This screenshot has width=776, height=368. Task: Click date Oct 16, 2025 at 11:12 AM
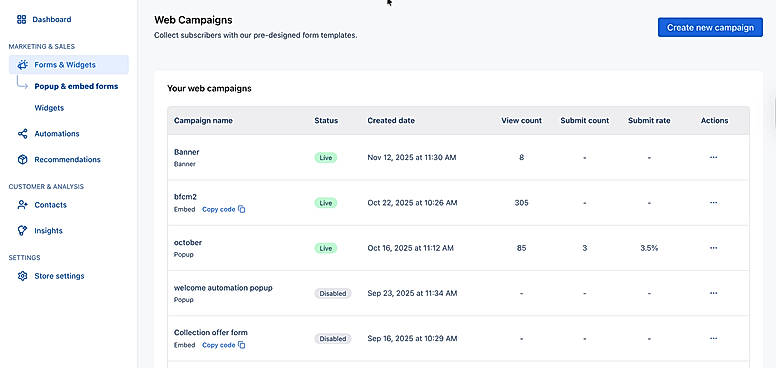pyautogui.click(x=410, y=248)
